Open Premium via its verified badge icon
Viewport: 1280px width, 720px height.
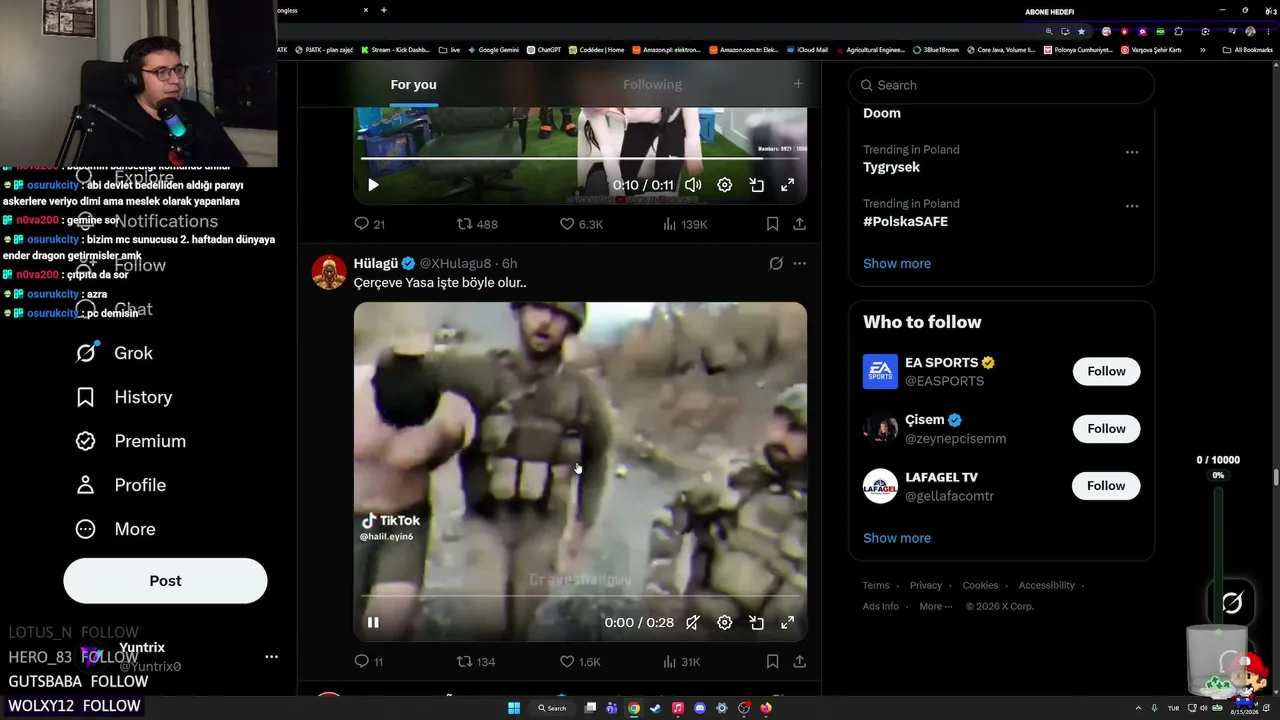click(86, 441)
